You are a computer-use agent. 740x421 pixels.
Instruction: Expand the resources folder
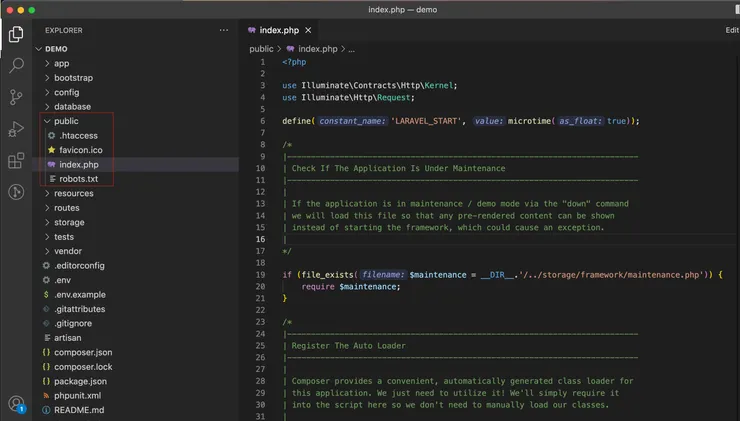(73, 193)
